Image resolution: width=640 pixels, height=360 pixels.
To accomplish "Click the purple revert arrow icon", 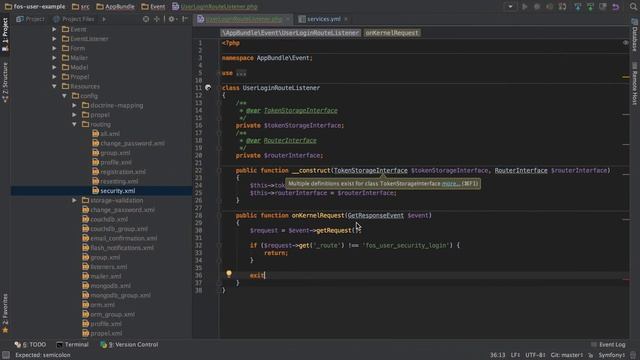I will tap(616, 7).
